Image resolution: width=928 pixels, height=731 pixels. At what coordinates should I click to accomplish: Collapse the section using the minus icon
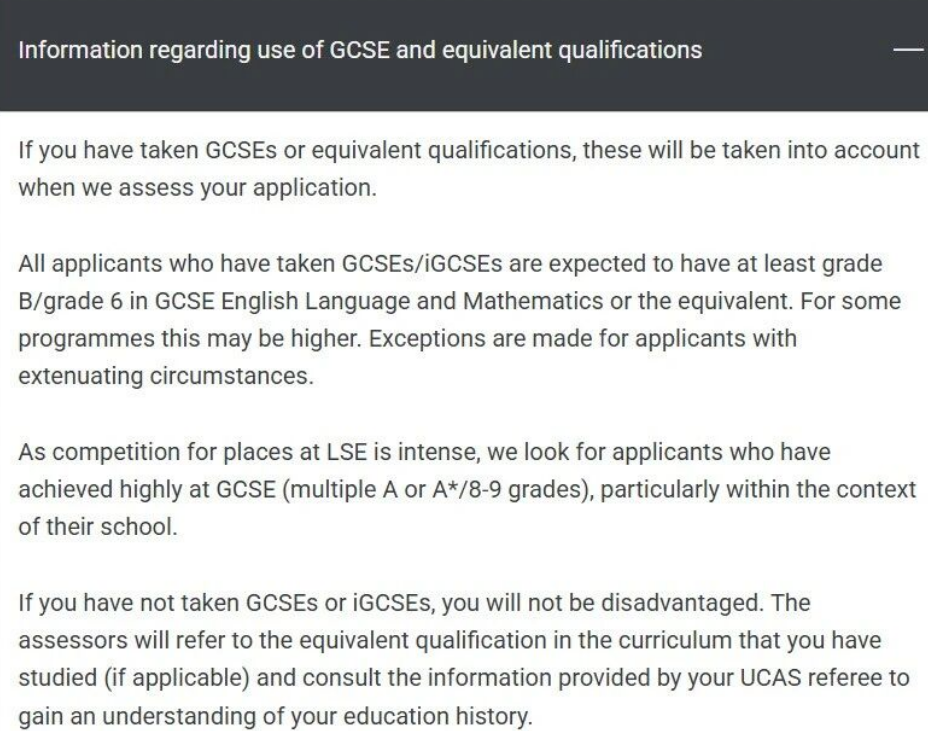(x=908, y=50)
